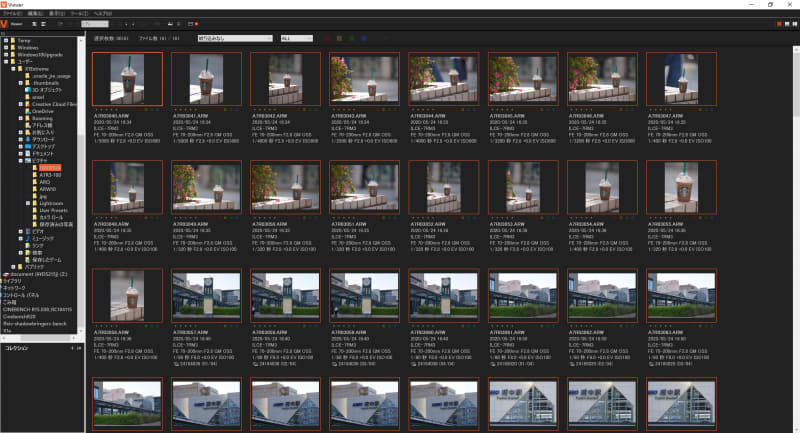This screenshot has width=800, height=433.
Task: Select the ライブラリ tree item
Action: click(x=13, y=281)
